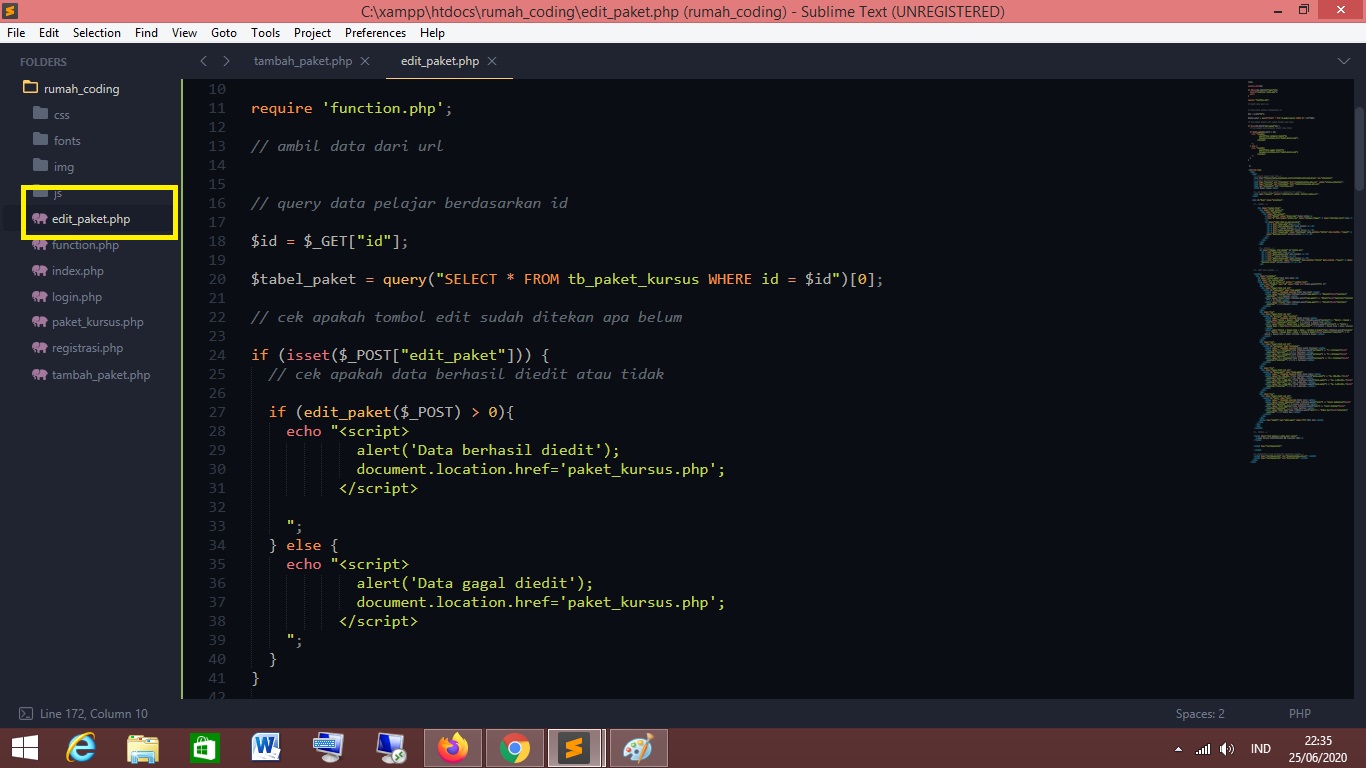Expand the img folder
This screenshot has height=768, width=1366.
point(63,167)
